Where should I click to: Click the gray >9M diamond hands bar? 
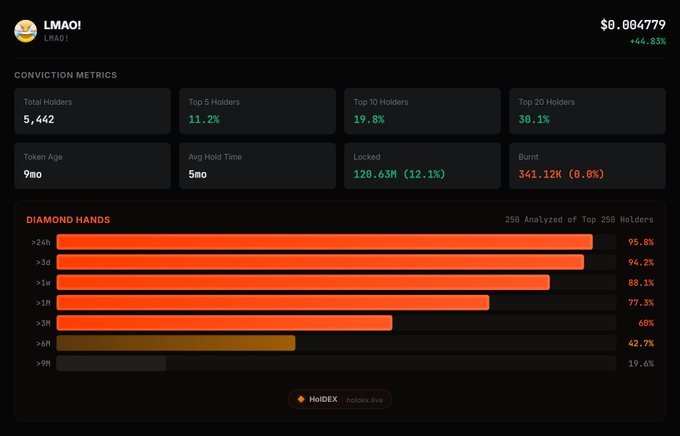pyautogui.click(x=111, y=363)
